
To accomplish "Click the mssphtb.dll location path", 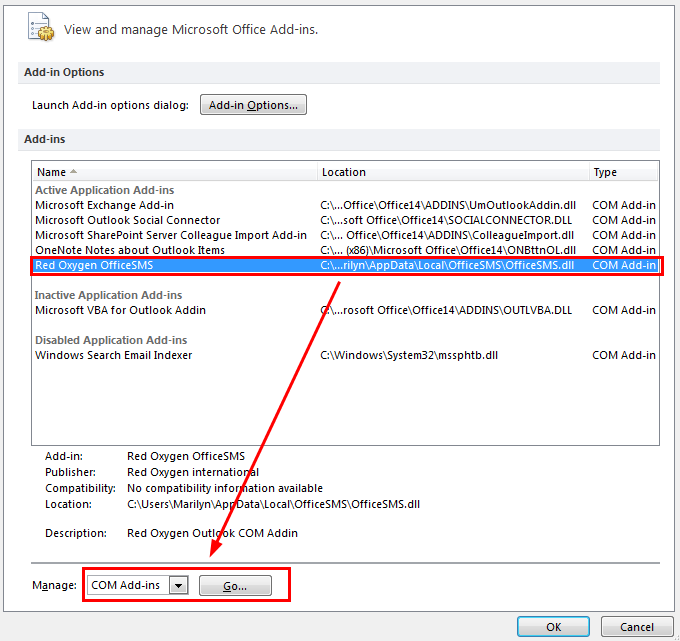I will click(409, 355).
